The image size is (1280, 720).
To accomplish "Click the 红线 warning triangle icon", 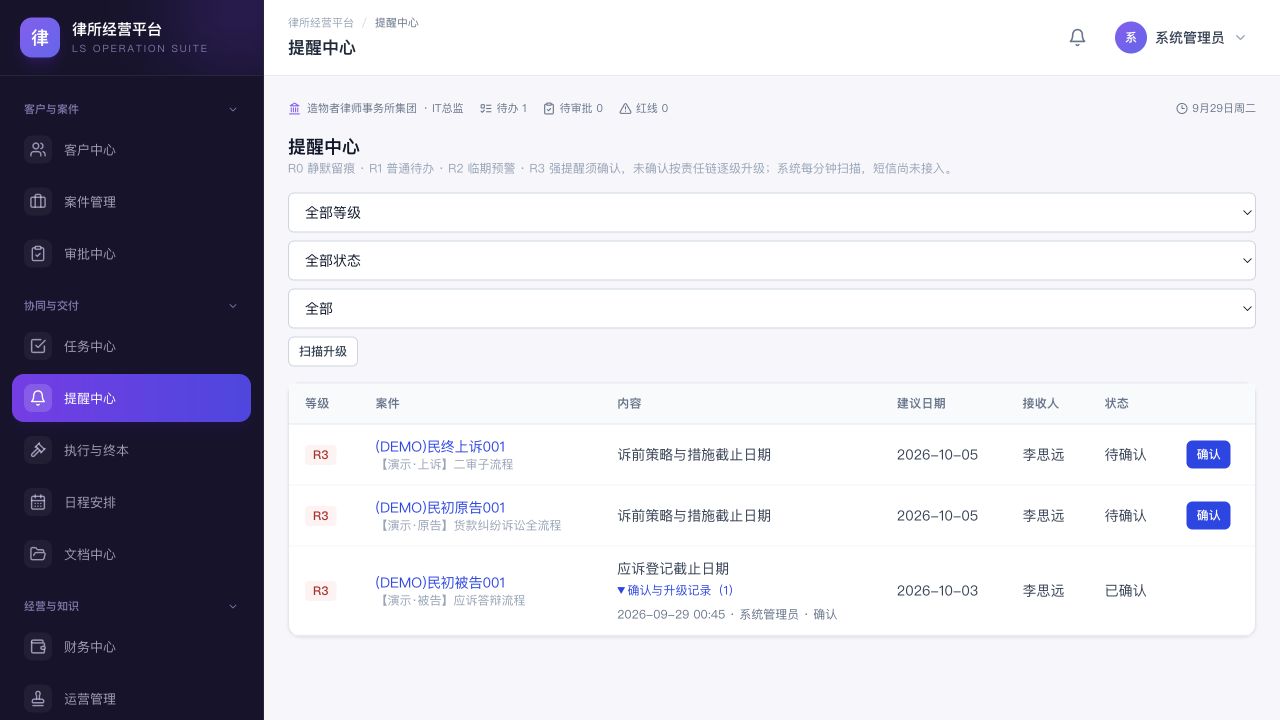I will (626, 108).
